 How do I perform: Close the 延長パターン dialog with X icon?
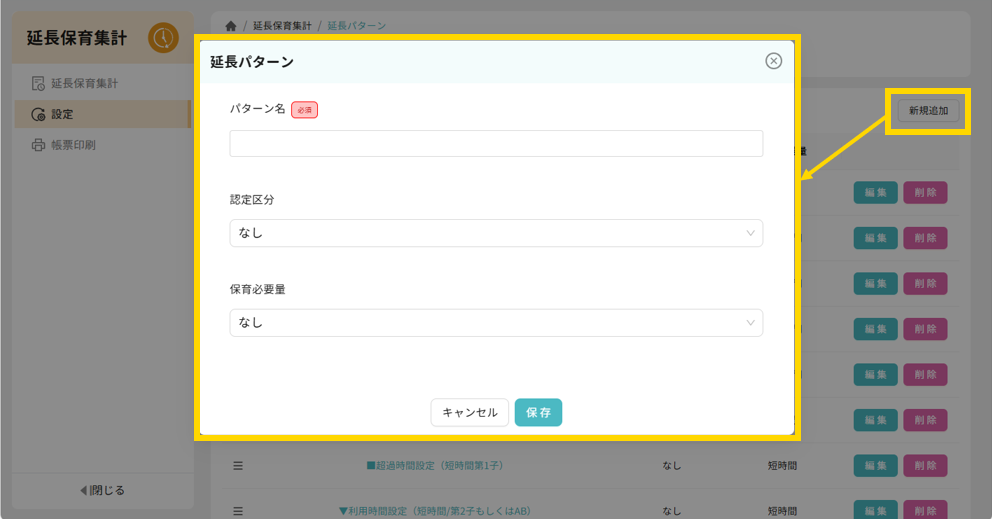coord(773,61)
